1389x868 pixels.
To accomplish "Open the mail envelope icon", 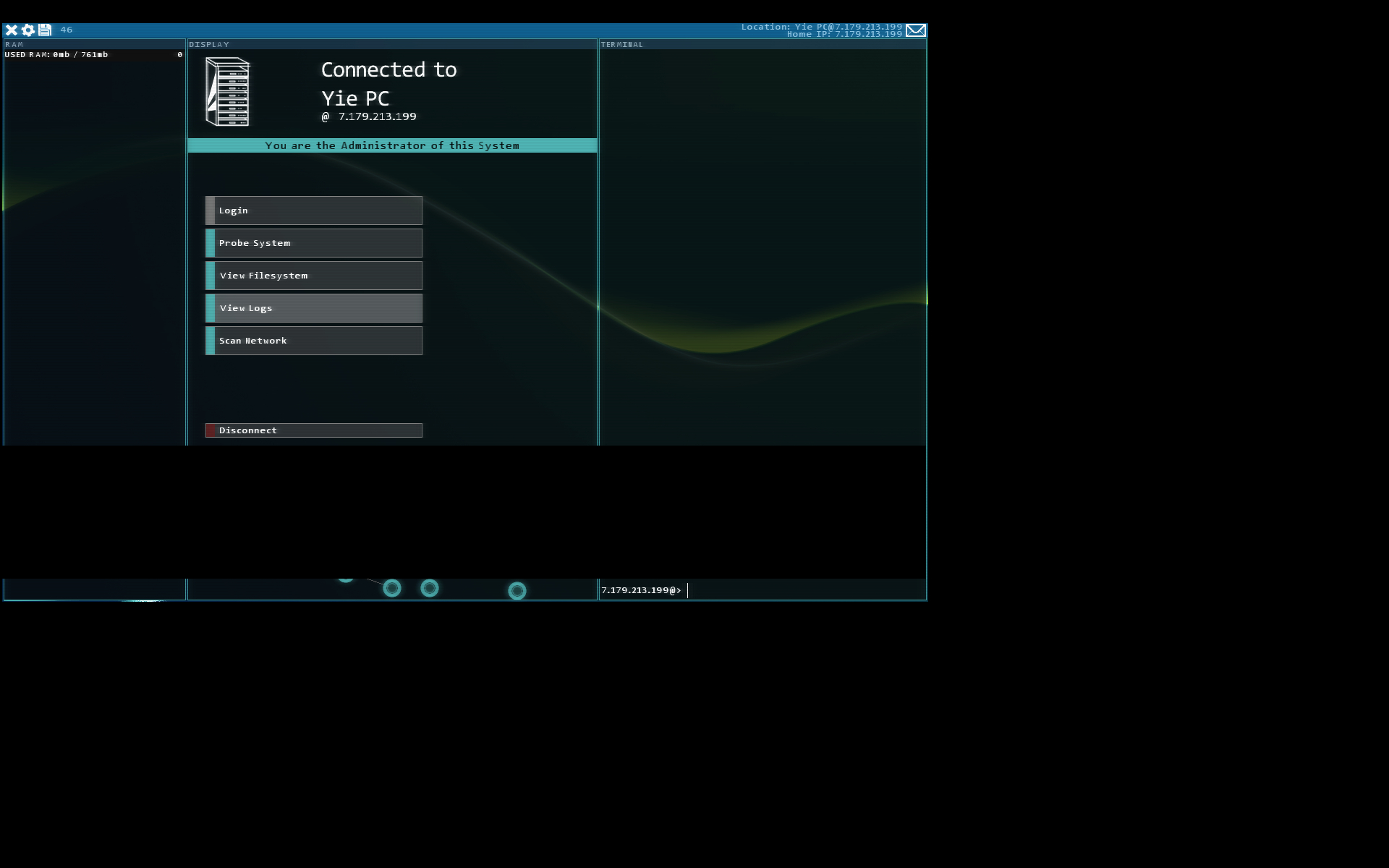I will coord(915,30).
